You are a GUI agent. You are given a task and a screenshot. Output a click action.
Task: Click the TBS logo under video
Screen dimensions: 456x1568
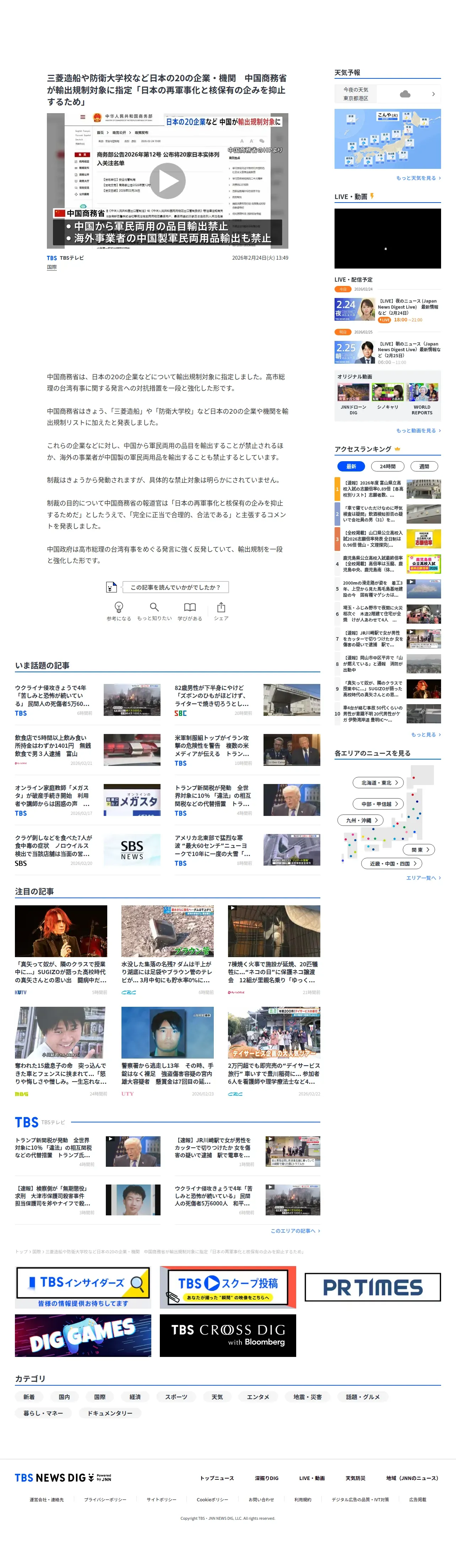click(52, 258)
